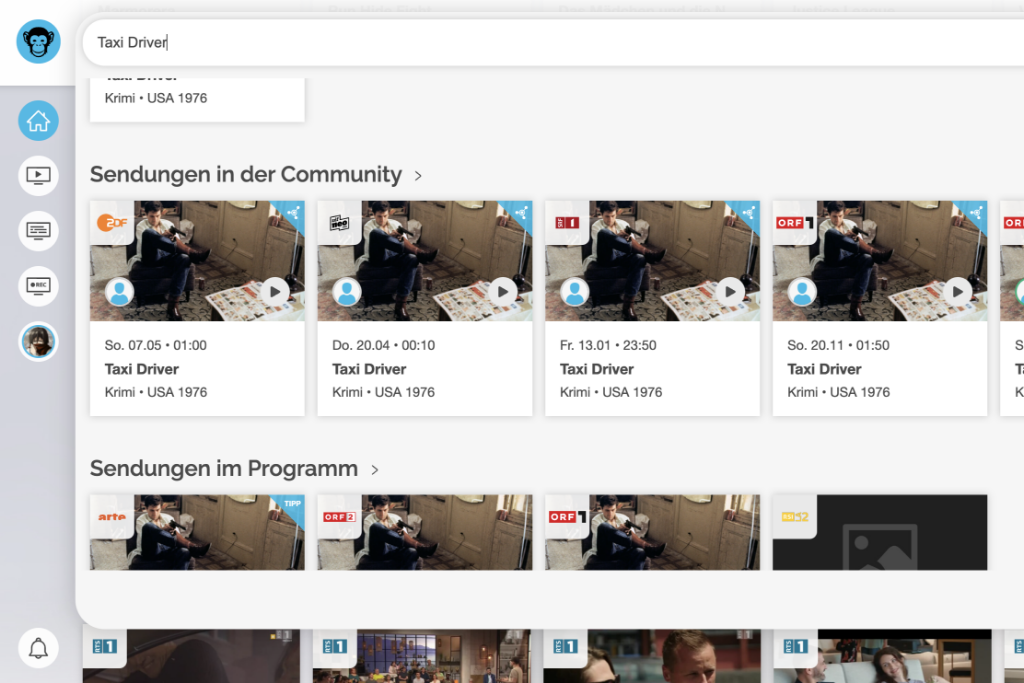Play the SRF 1 Taxi Driver recording

click(x=730, y=292)
